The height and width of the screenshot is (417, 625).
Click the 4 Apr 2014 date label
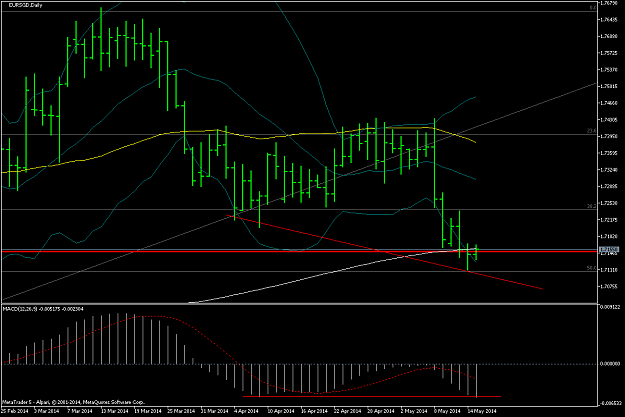pyautogui.click(x=247, y=411)
